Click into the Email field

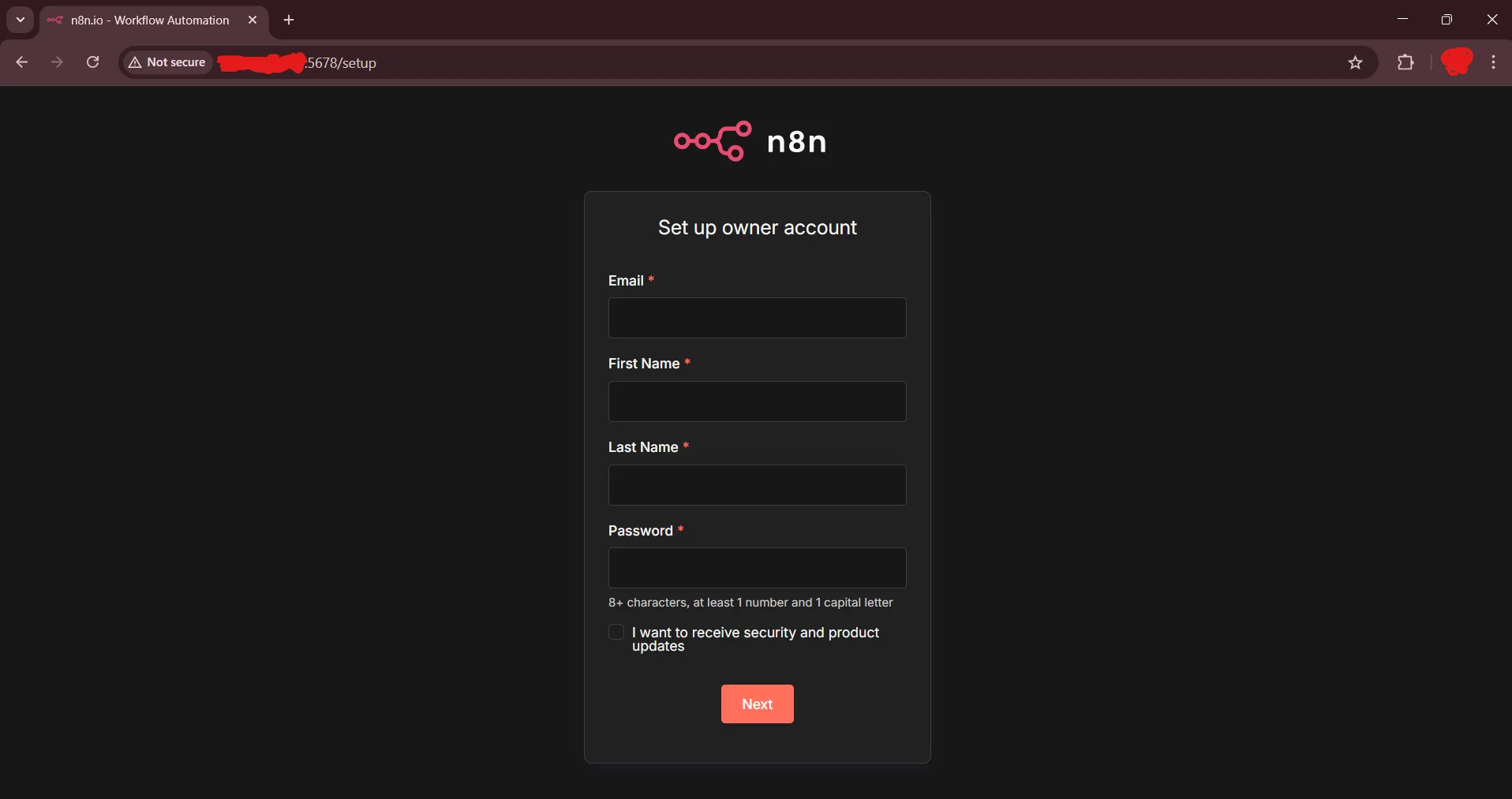click(757, 318)
